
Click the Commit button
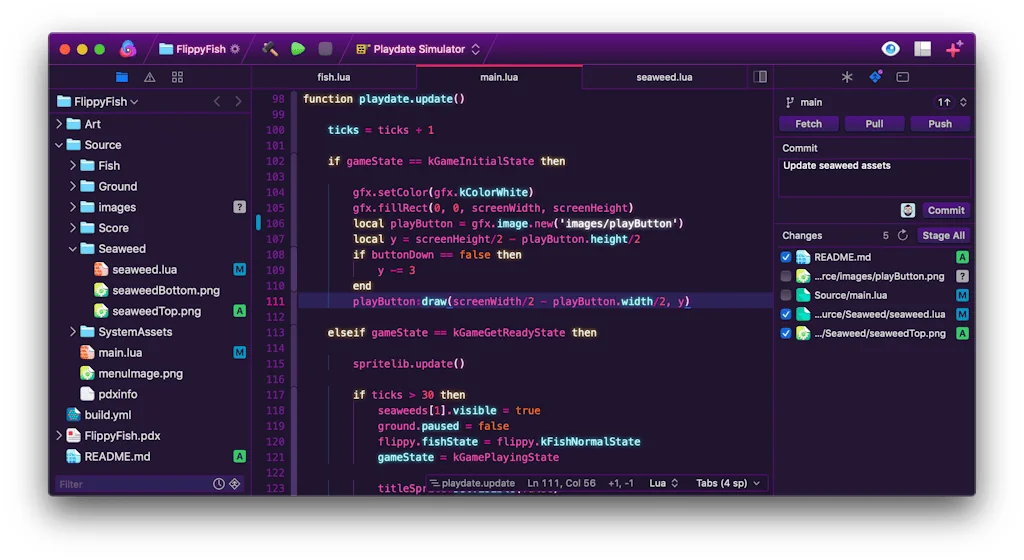[x=946, y=210]
